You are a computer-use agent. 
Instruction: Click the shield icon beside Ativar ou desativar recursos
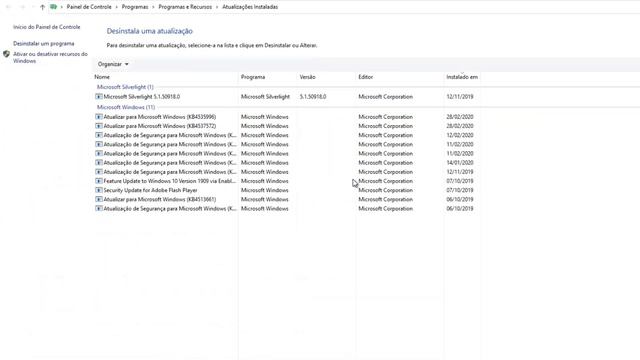[6, 54]
